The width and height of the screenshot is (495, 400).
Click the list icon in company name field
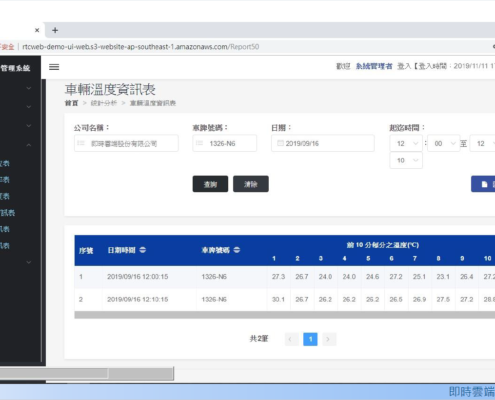81,143
